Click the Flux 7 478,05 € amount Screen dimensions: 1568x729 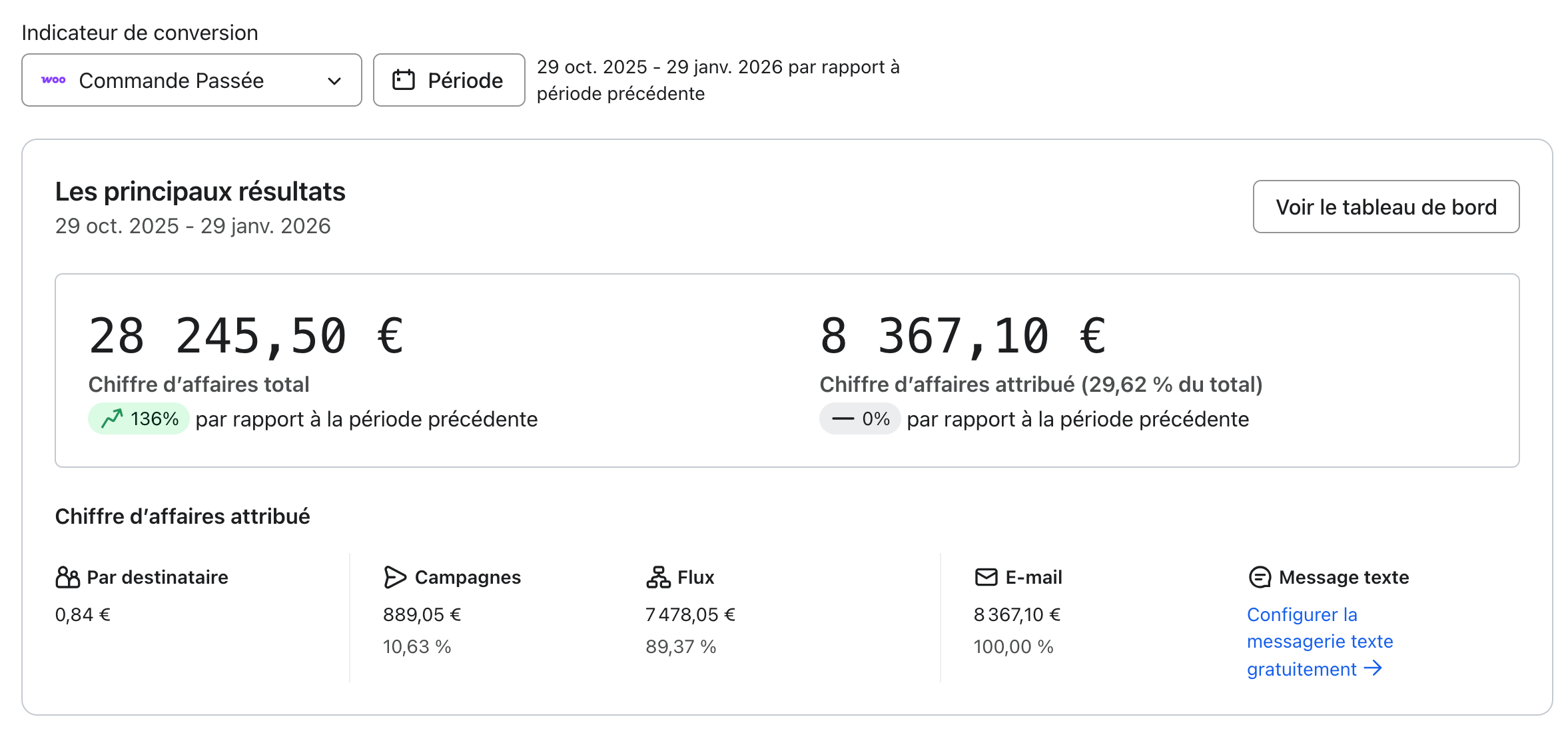click(690, 614)
